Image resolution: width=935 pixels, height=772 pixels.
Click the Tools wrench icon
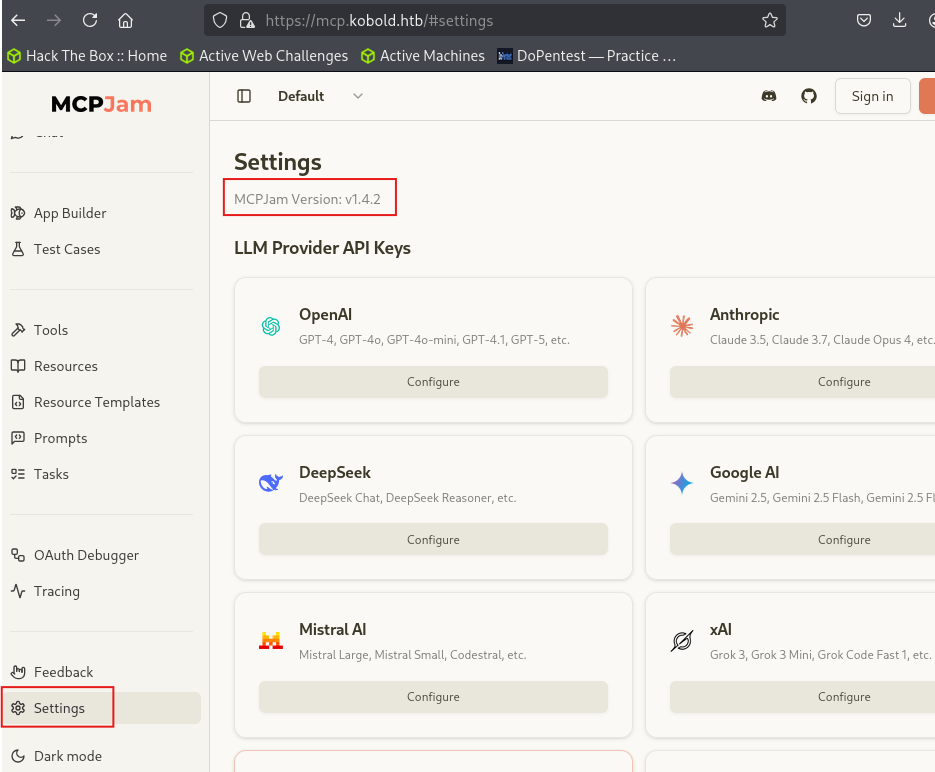(18, 330)
